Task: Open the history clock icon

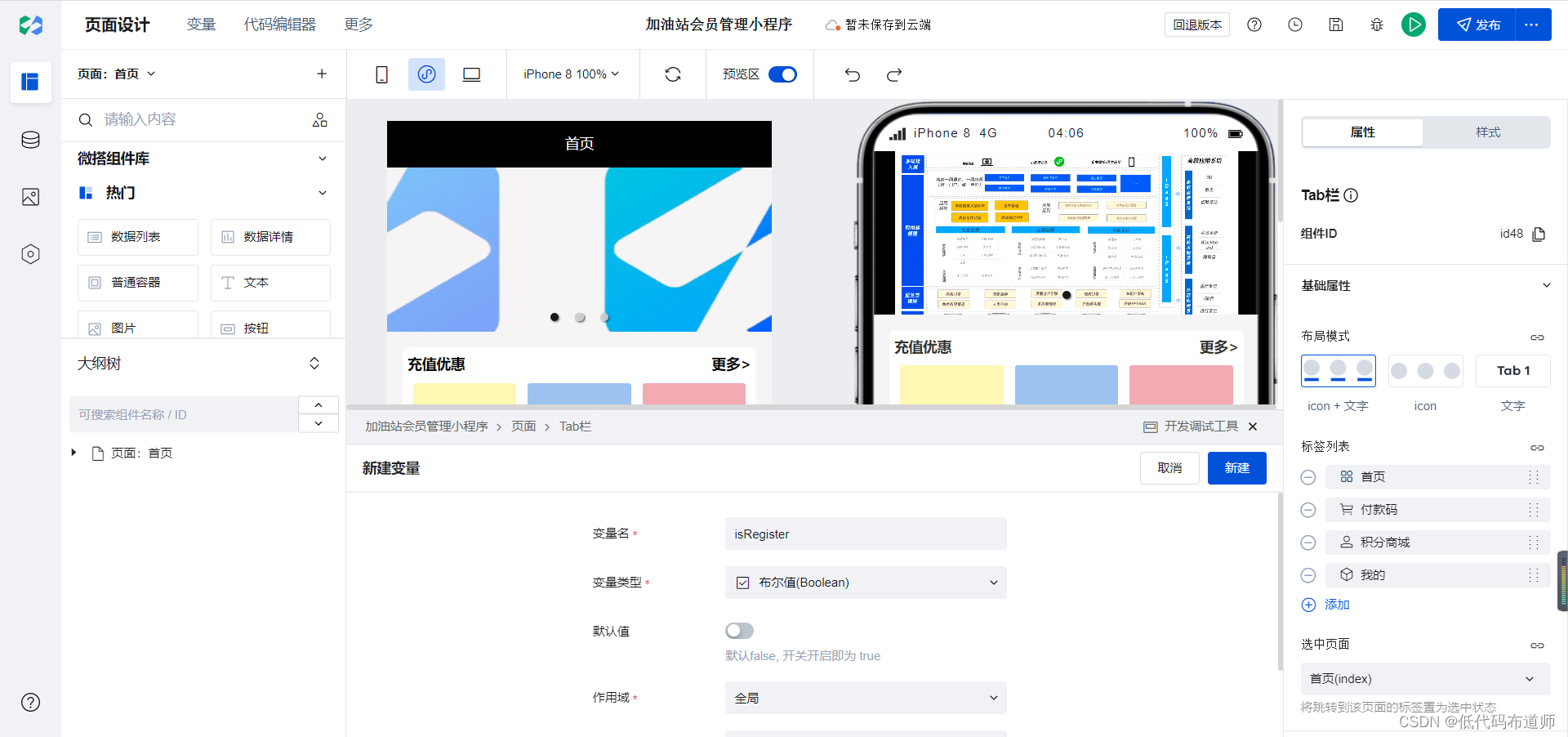Action: point(1295,25)
